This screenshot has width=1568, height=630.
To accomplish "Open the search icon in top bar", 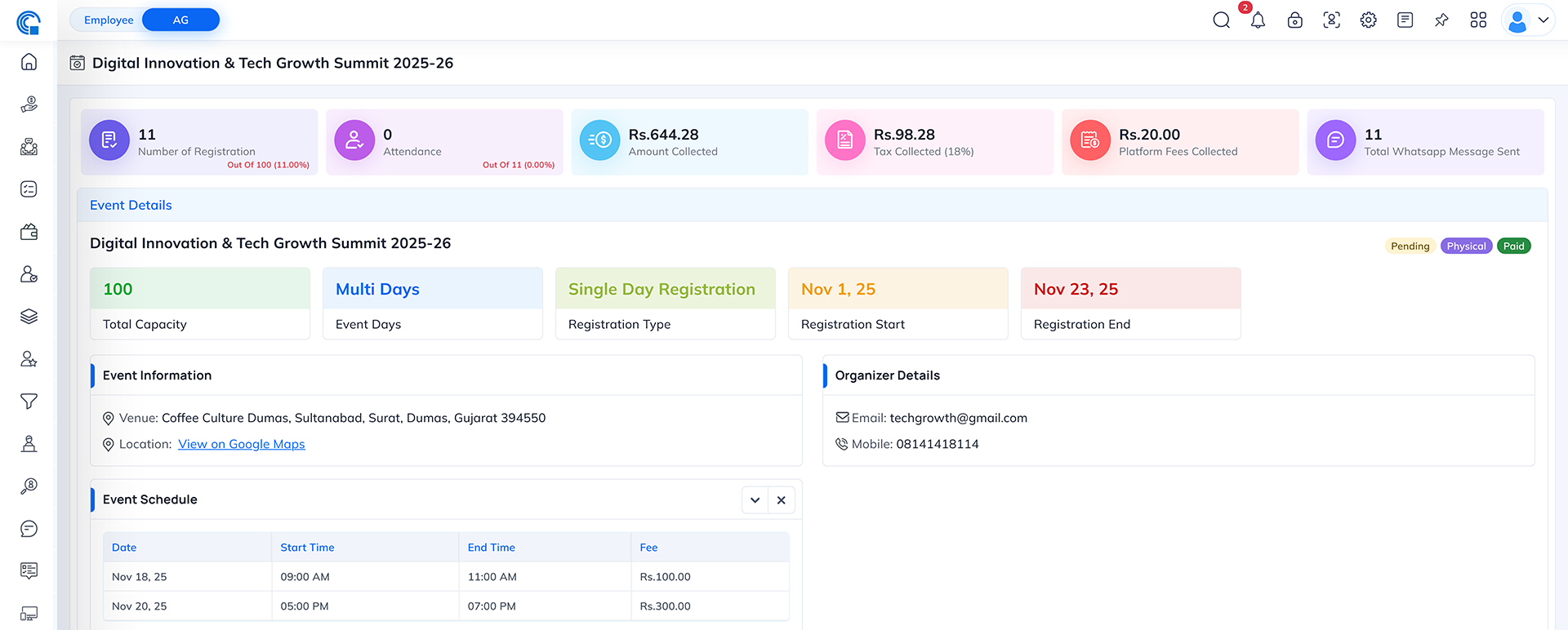I will point(1221,20).
